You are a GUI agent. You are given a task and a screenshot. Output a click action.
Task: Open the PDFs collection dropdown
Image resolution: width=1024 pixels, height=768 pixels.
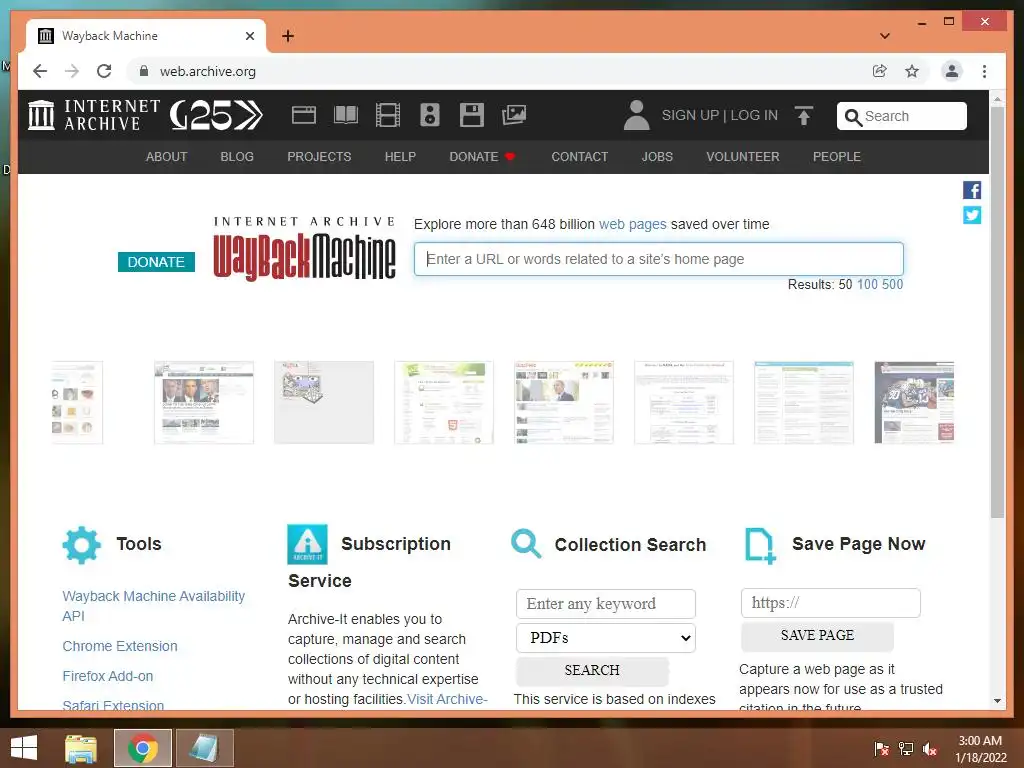(x=605, y=637)
